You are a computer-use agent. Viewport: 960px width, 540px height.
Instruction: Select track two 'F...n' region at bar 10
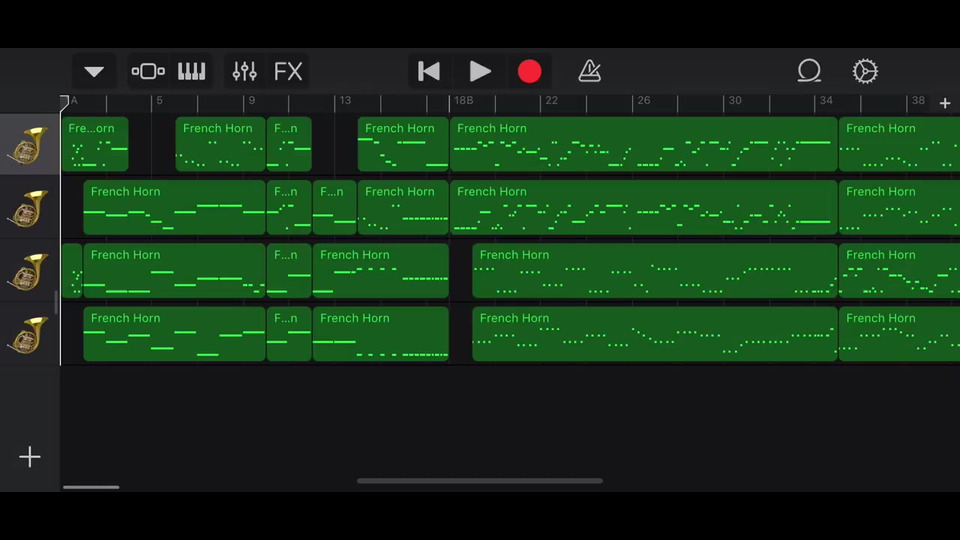click(289, 208)
